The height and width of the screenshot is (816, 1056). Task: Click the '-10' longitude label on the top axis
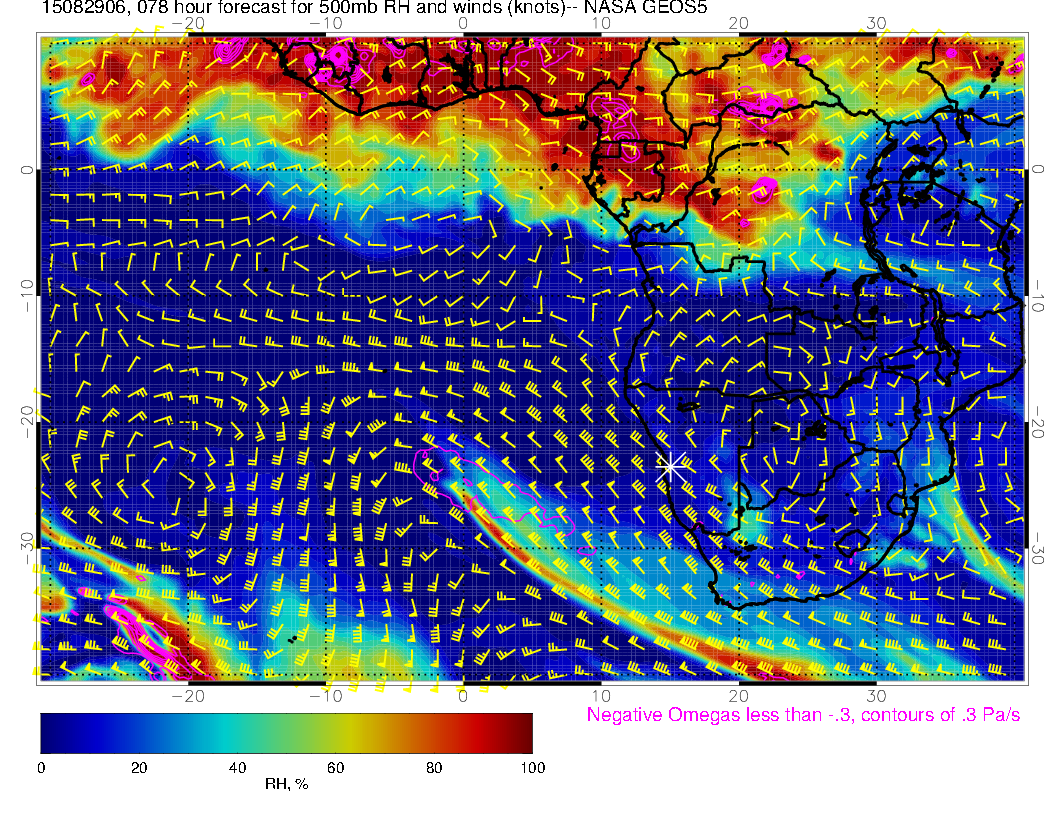[326, 23]
